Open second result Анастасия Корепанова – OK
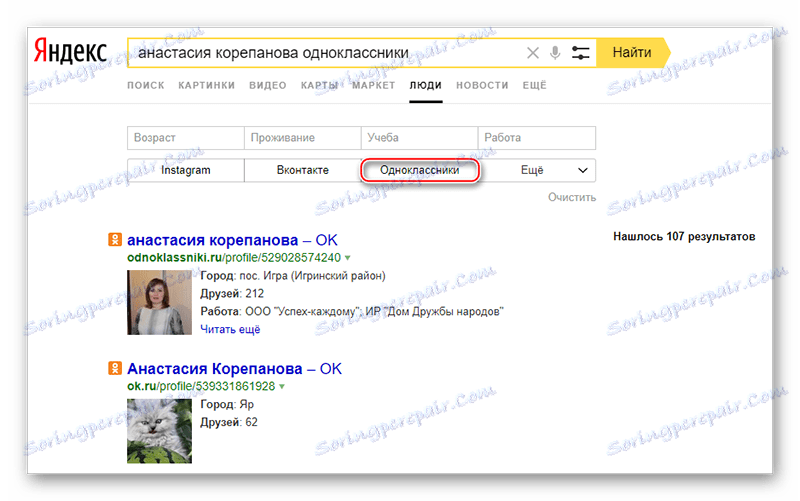This screenshot has width=800, height=501. point(234,368)
